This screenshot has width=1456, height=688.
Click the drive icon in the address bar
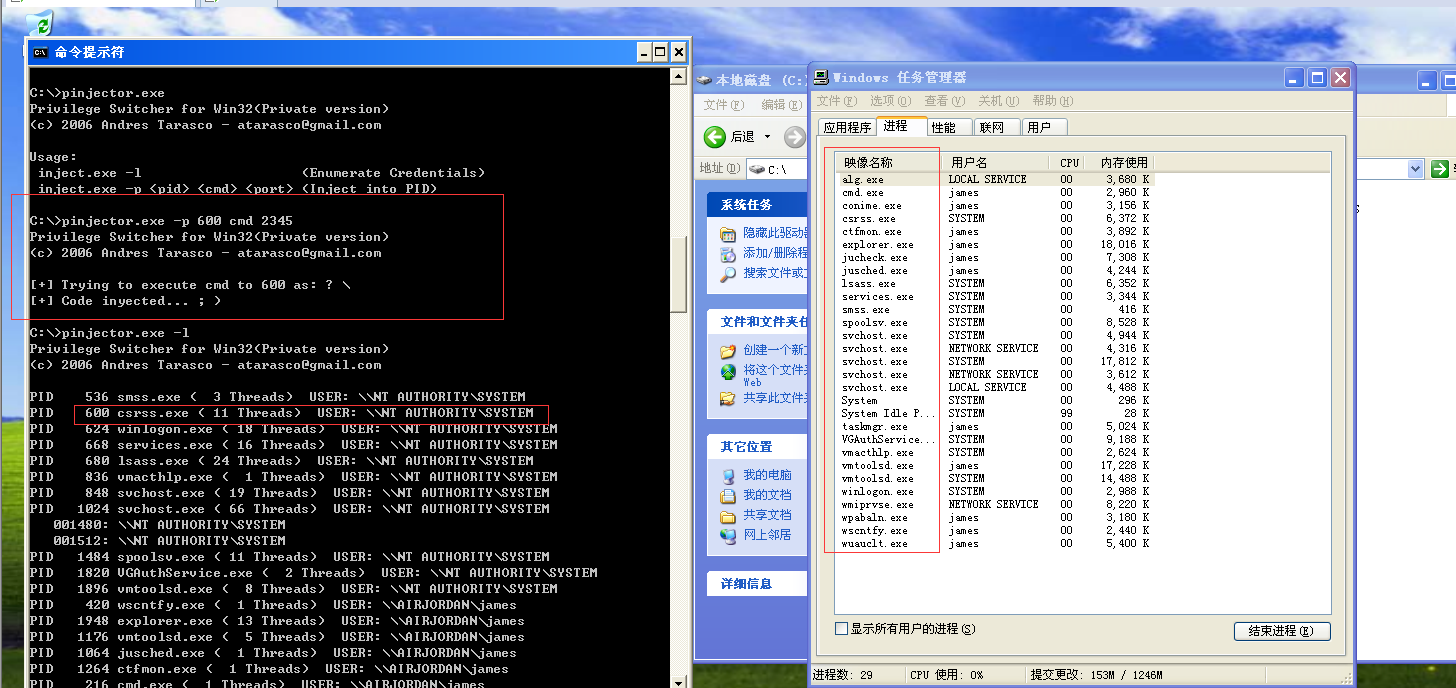point(757,169)
